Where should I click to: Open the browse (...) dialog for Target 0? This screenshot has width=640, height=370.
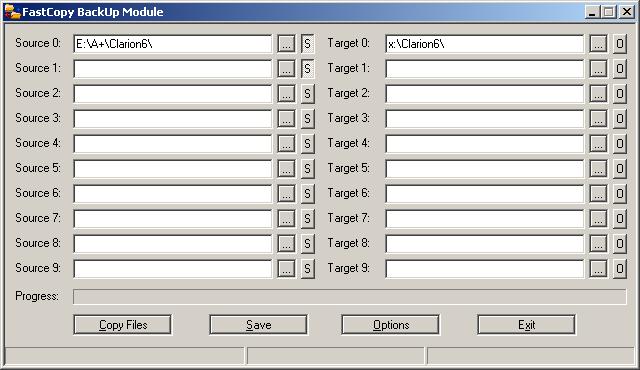point(598,44)
